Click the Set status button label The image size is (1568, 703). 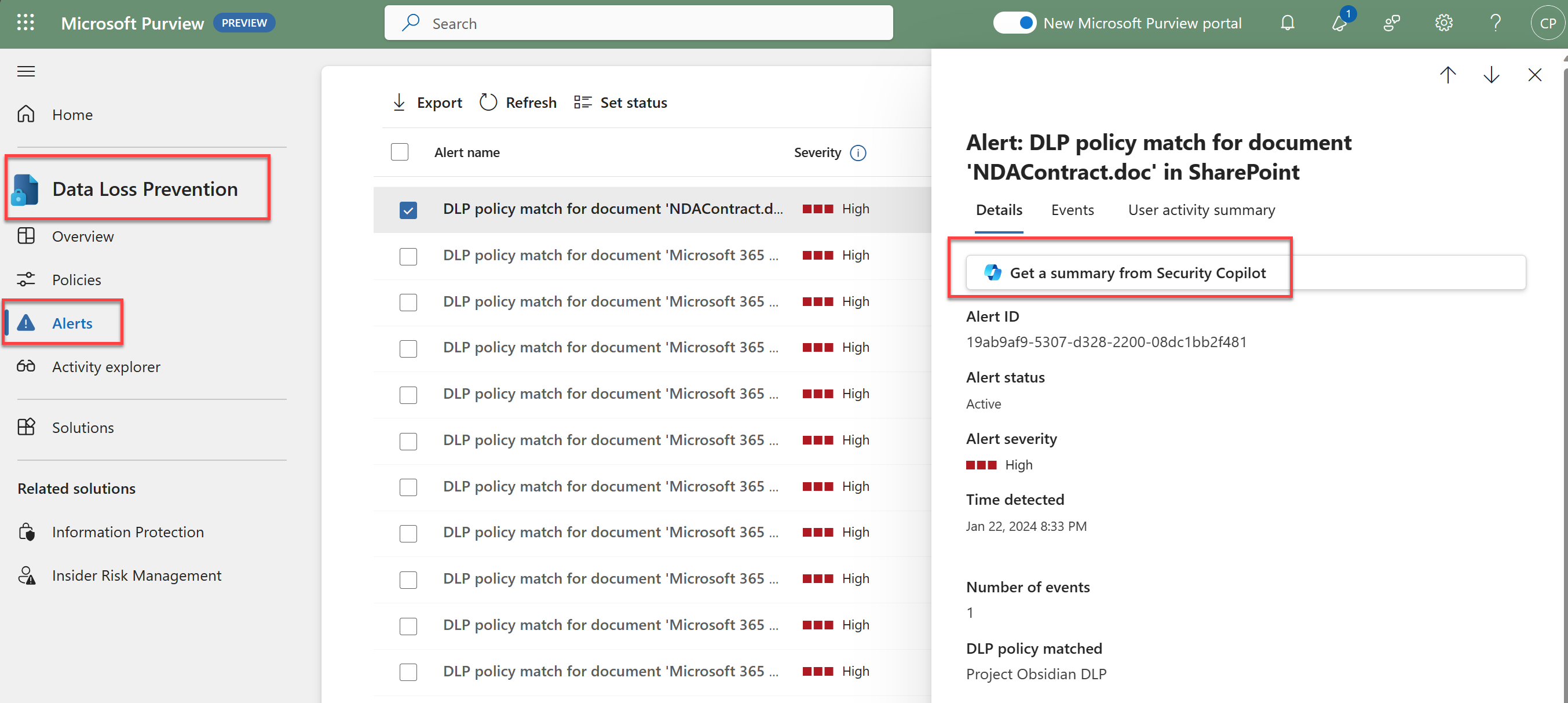pos(633,103)
